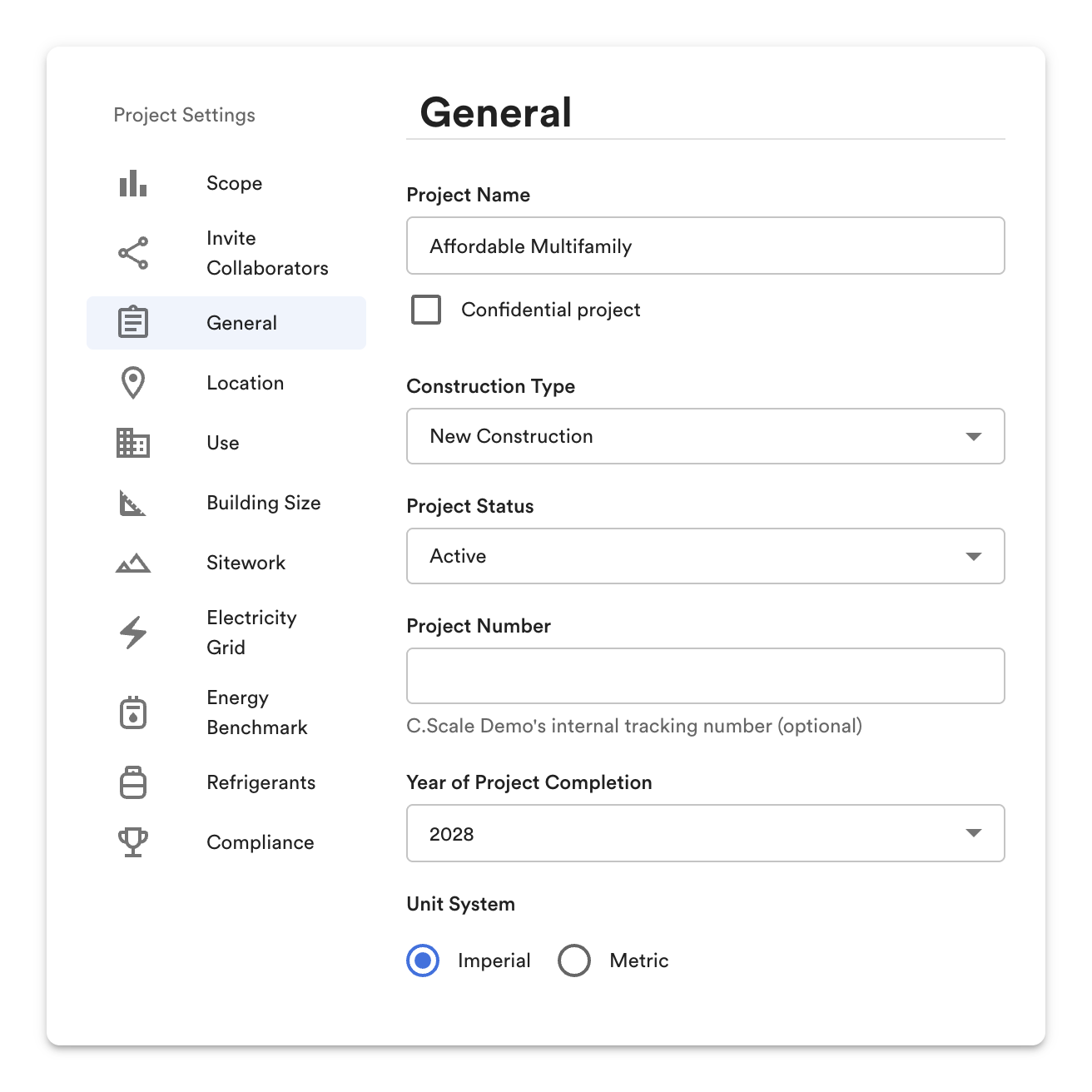
Task: Click the Sitework mountain icon
Action: (x=133, y=563)
